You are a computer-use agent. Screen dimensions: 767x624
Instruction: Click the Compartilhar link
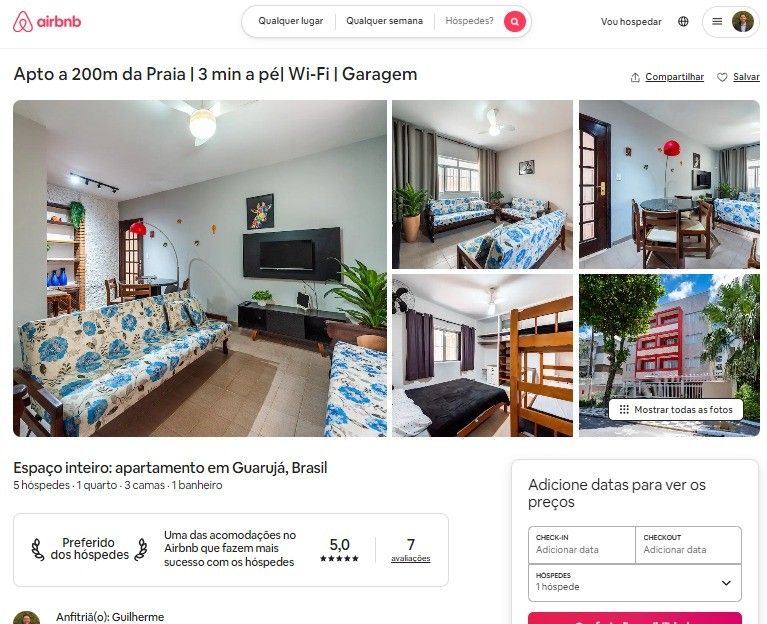pyautogui.click(x=675, y=77)
